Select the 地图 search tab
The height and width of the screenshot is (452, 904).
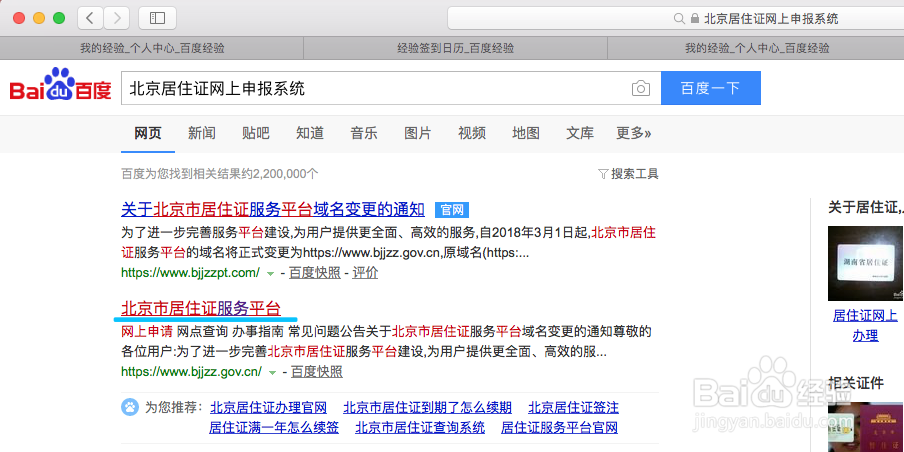click(x=526, y=134)
